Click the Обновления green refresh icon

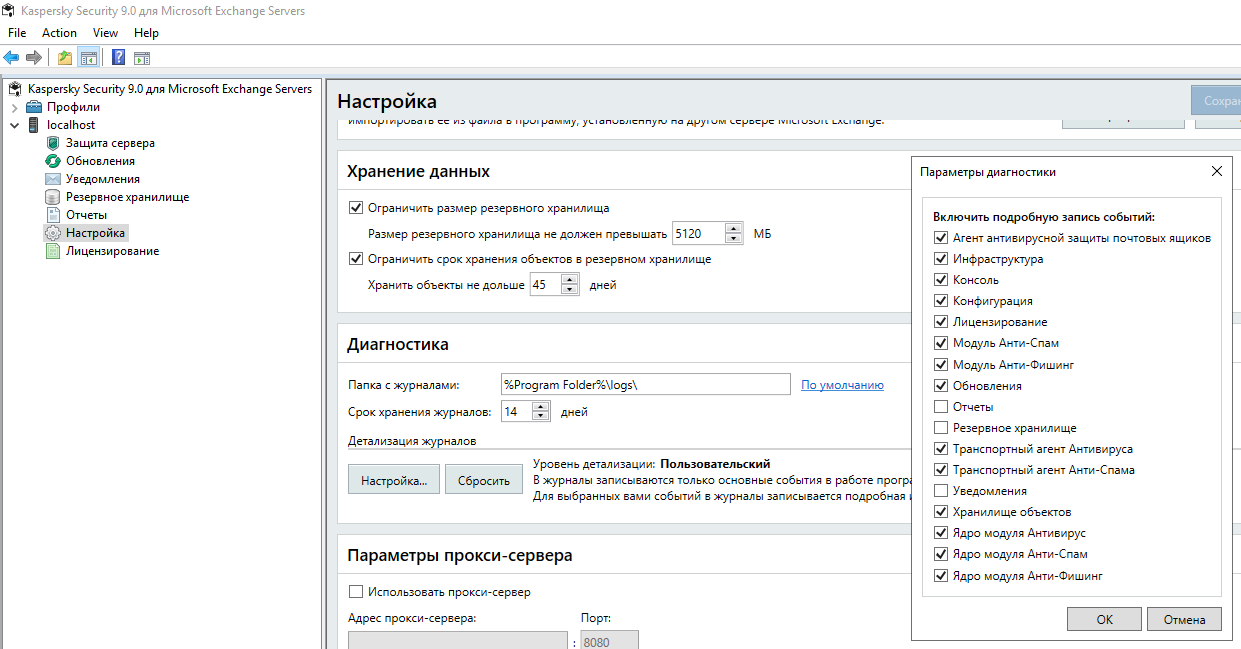(53, 161)
